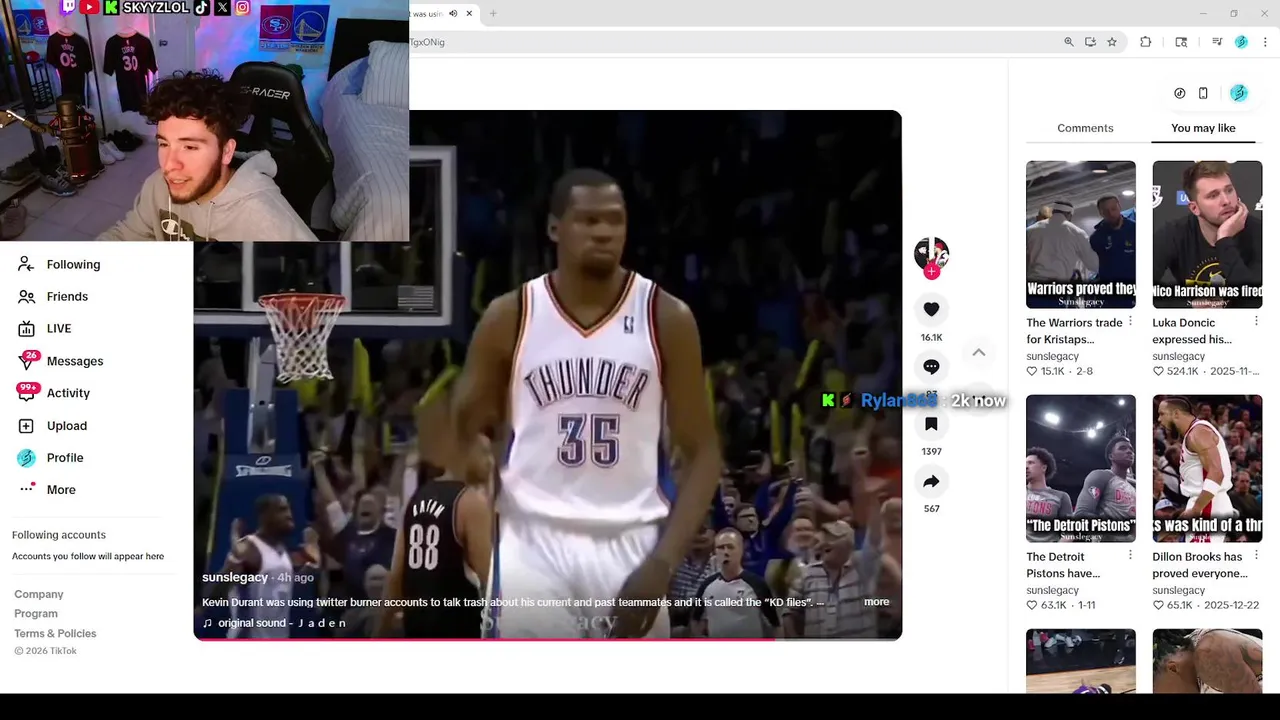
Task: Open the Activity icon with the 99+ badge
Action: tap(27, 393)
